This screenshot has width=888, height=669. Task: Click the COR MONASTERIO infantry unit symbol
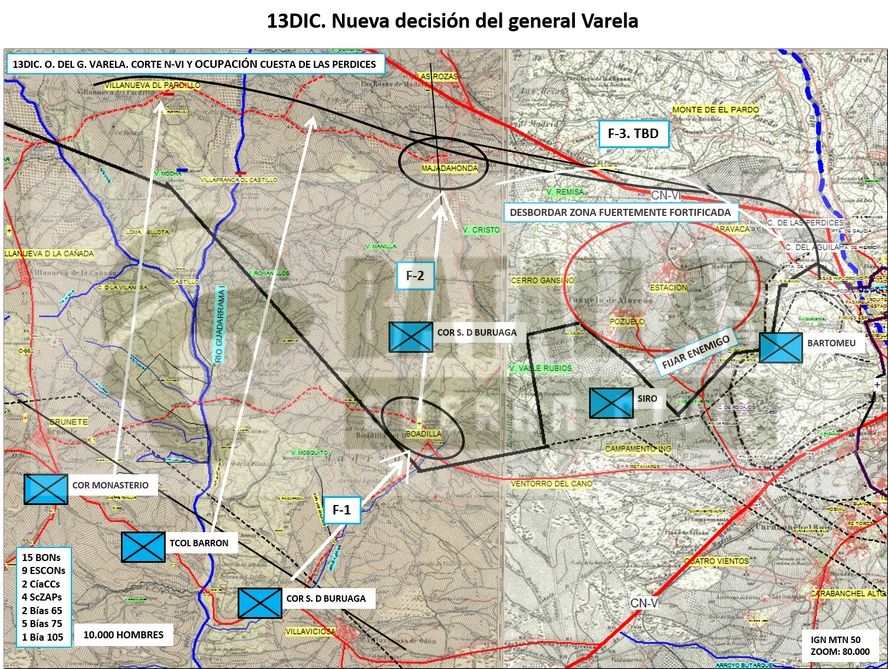46,489
